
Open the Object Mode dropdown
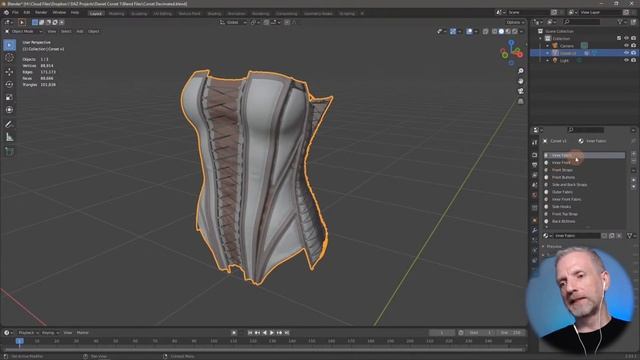(24, 31)
